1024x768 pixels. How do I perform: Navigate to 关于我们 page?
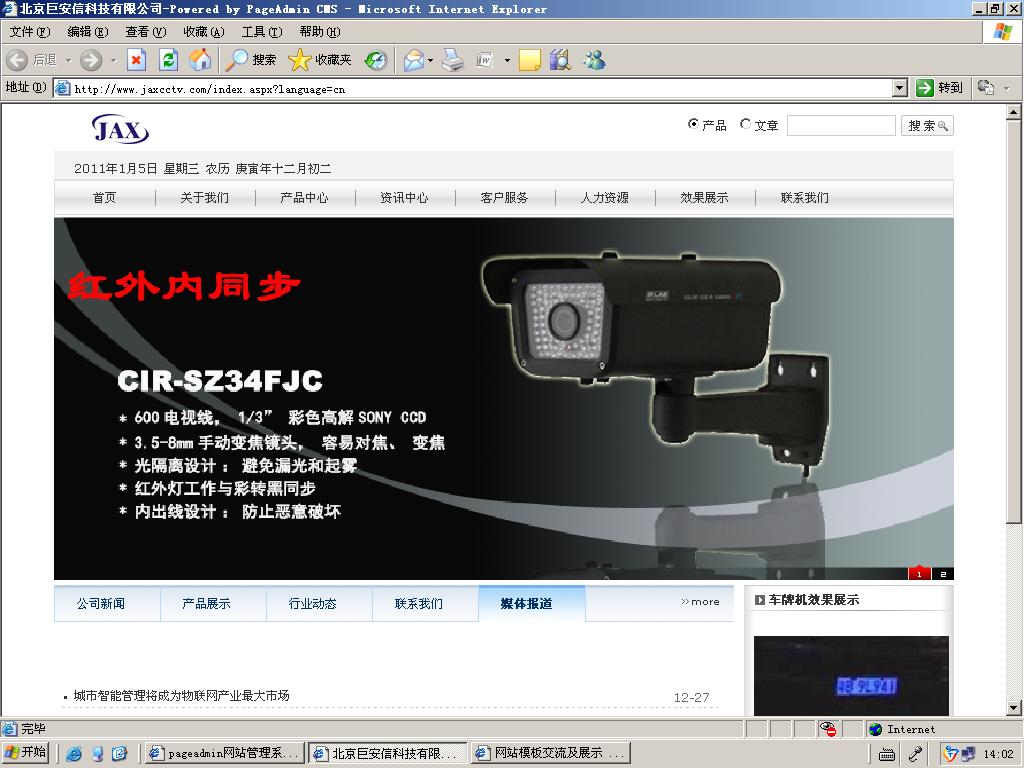coord(204,197)
